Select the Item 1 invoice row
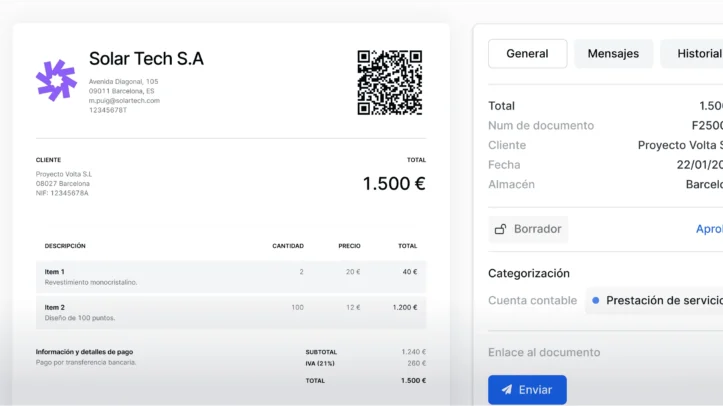This screenshot has width=723, height=406. [x=230, y=277]
